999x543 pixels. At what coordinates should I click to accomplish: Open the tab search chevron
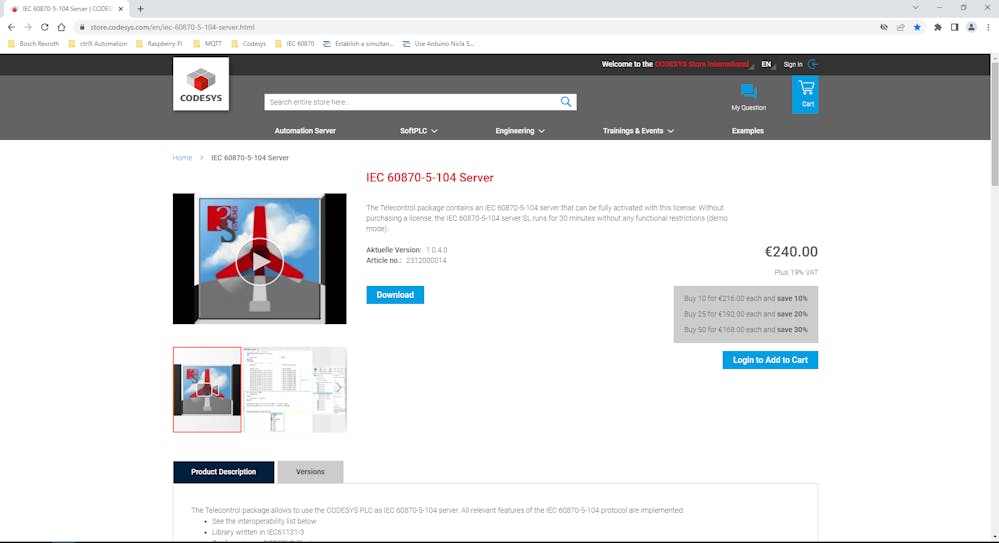pos(916,8)
